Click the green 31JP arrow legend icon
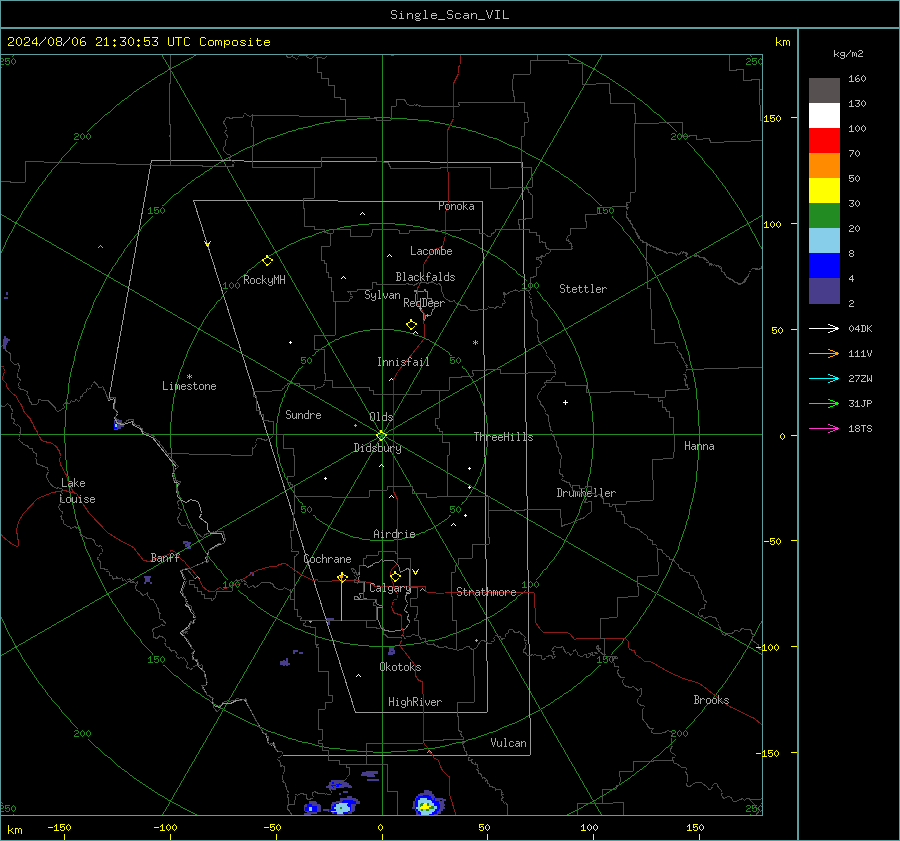This screenshot has width=900, height=841. pyautogui.click(x=824, y=404)
